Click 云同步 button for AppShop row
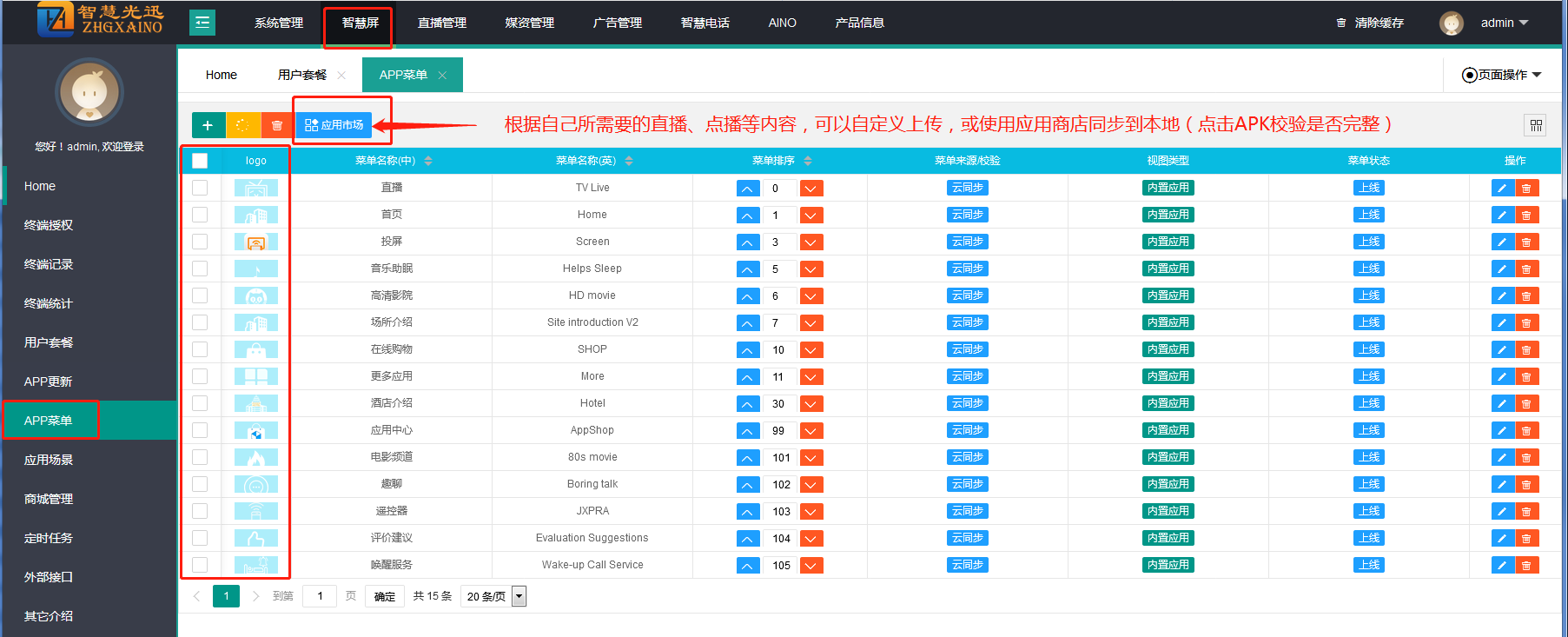1568x637 pixels. [967, 430]
